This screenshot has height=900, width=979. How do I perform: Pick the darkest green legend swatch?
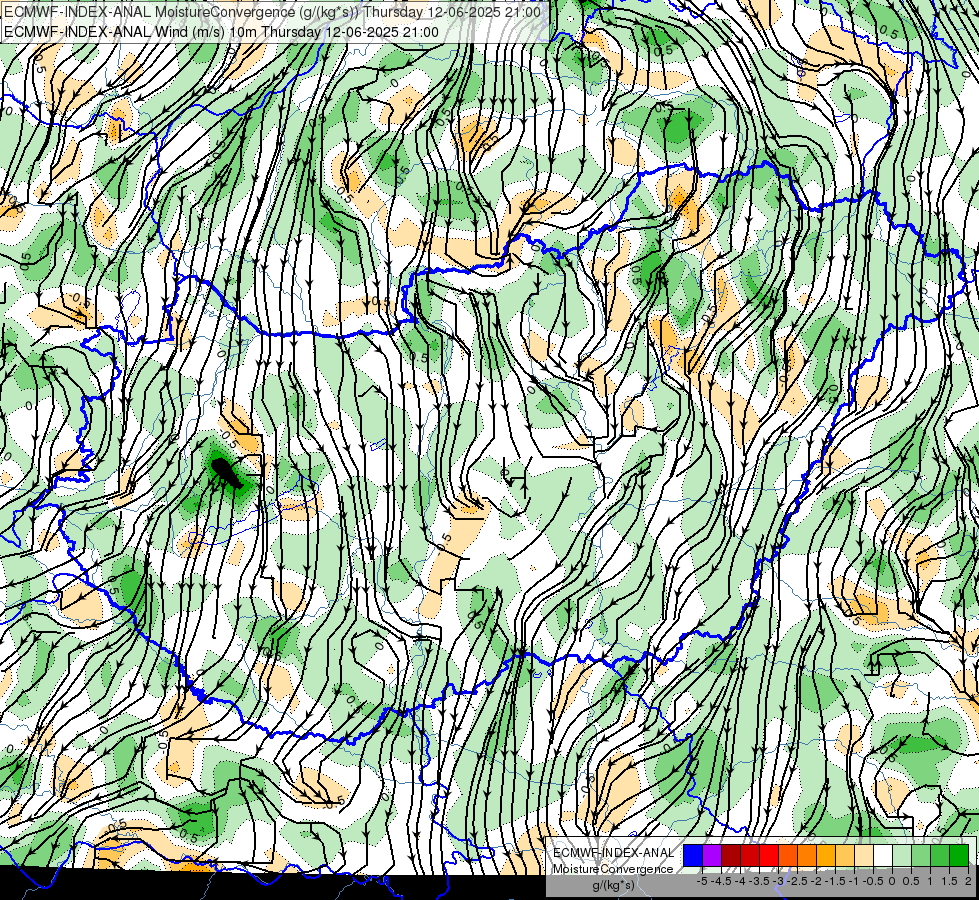959,855
